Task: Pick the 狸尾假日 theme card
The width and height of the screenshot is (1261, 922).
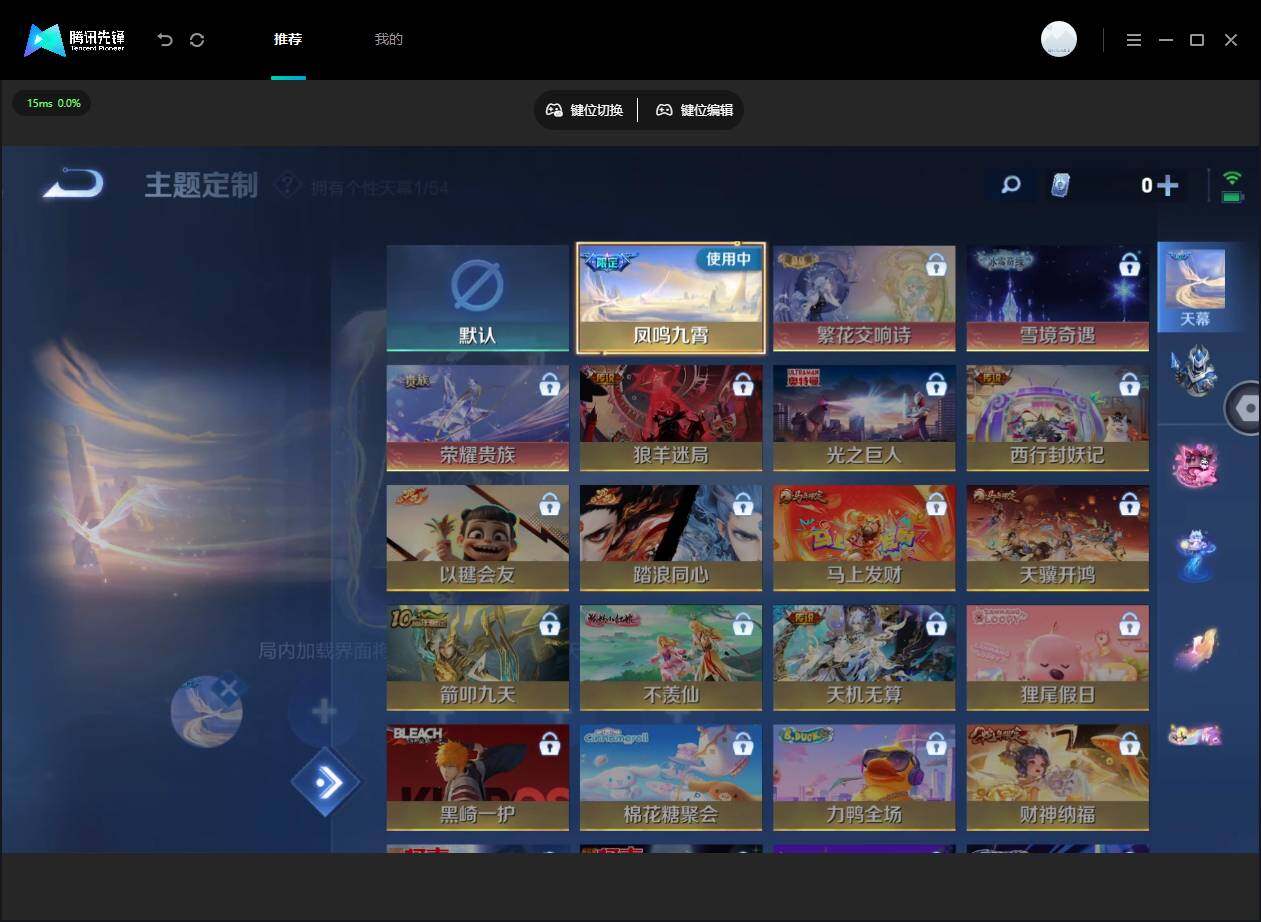Action: tap(1057, 658)
